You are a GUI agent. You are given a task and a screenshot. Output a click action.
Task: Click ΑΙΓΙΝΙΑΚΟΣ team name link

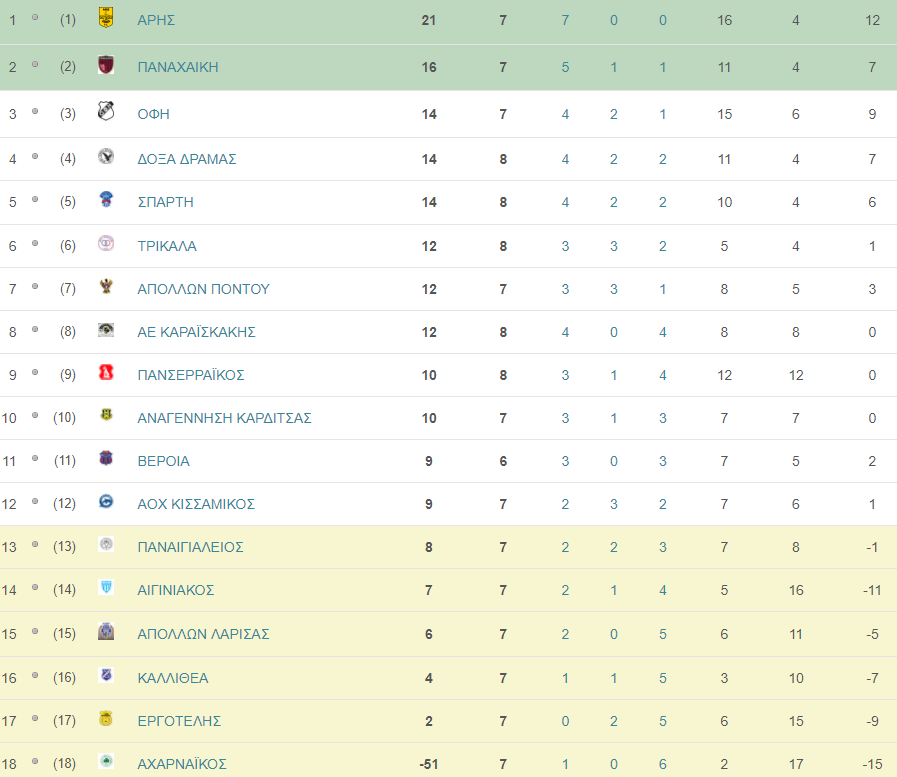coord(176,590)
